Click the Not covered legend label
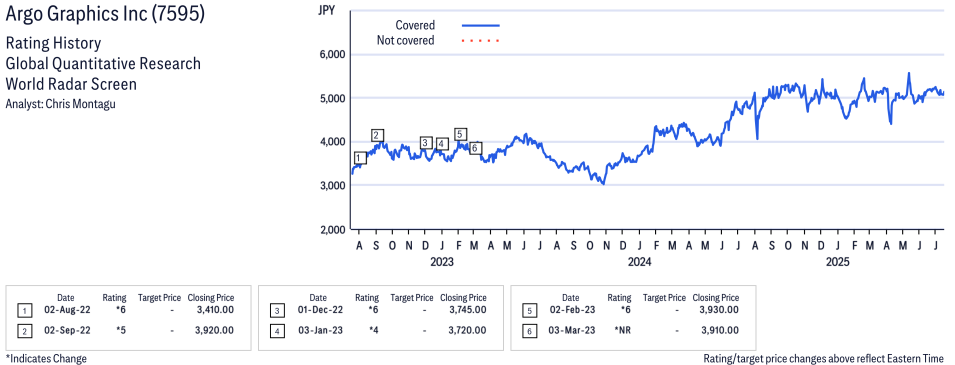Viewport: 955px width, 365px height. tap(406, 41)
